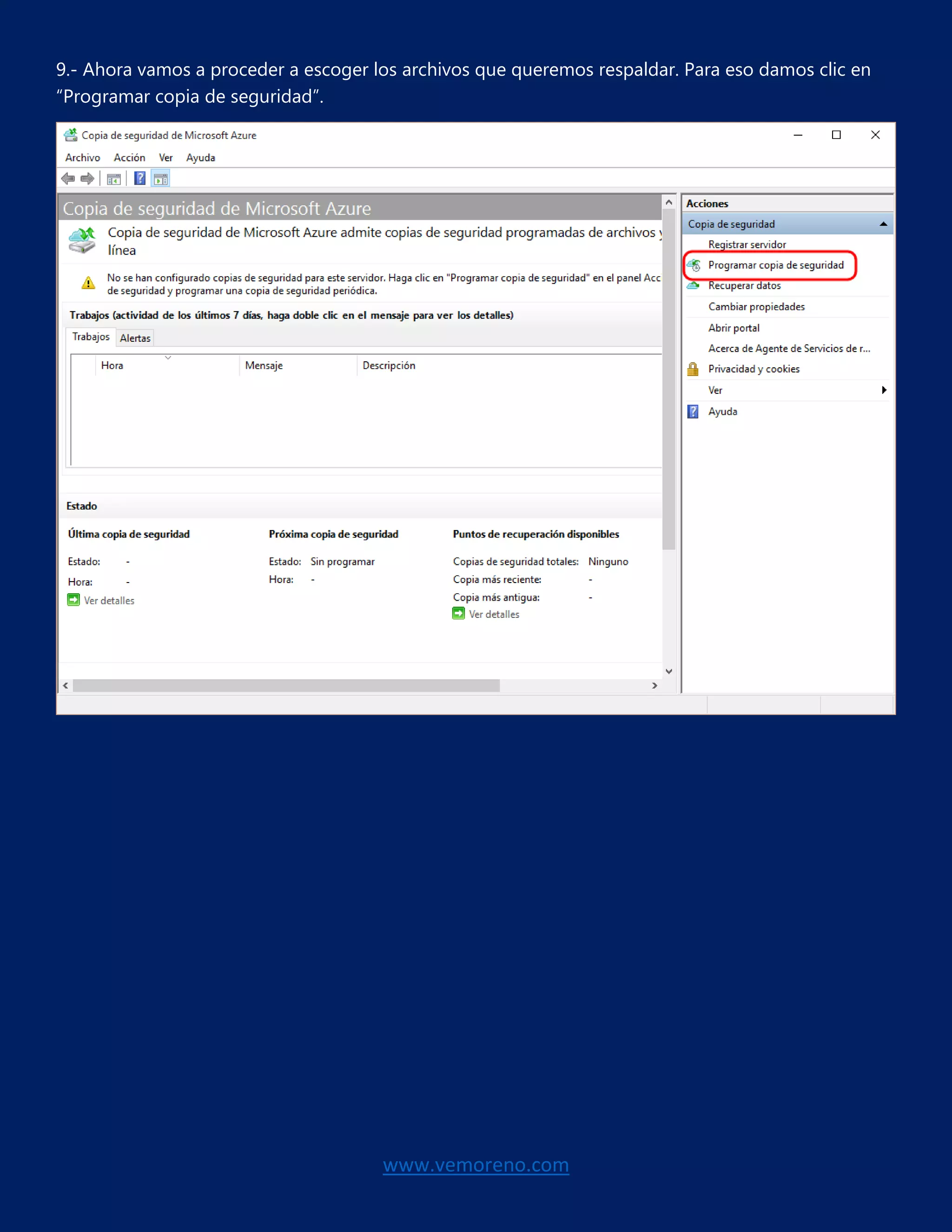Click the Forward arrow toolbar icon
The width and height of the screenshot is (952, 1232).
pyautogui.click(x=87, y=179)
